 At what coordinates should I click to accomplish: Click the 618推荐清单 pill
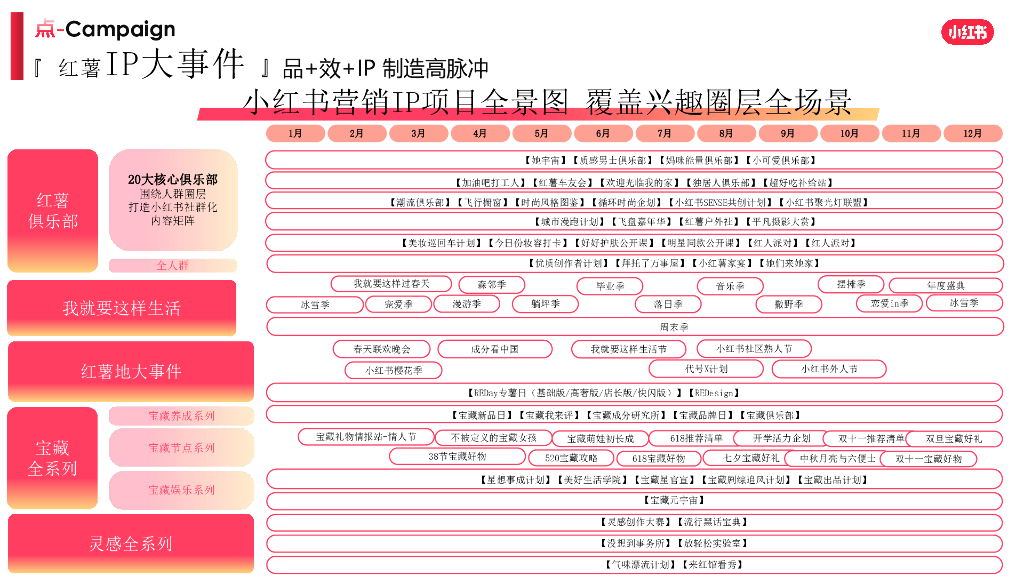pos(696,438)
